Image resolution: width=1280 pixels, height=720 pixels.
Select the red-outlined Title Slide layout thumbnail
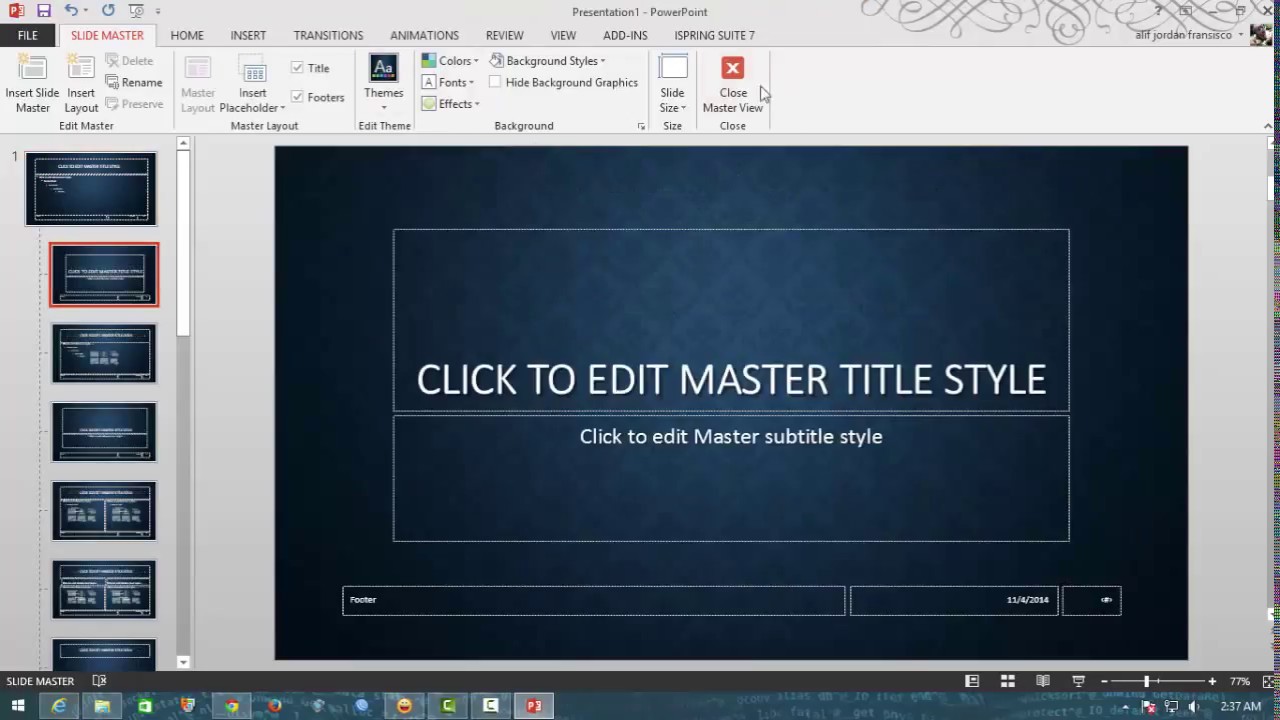pos(104,275)
